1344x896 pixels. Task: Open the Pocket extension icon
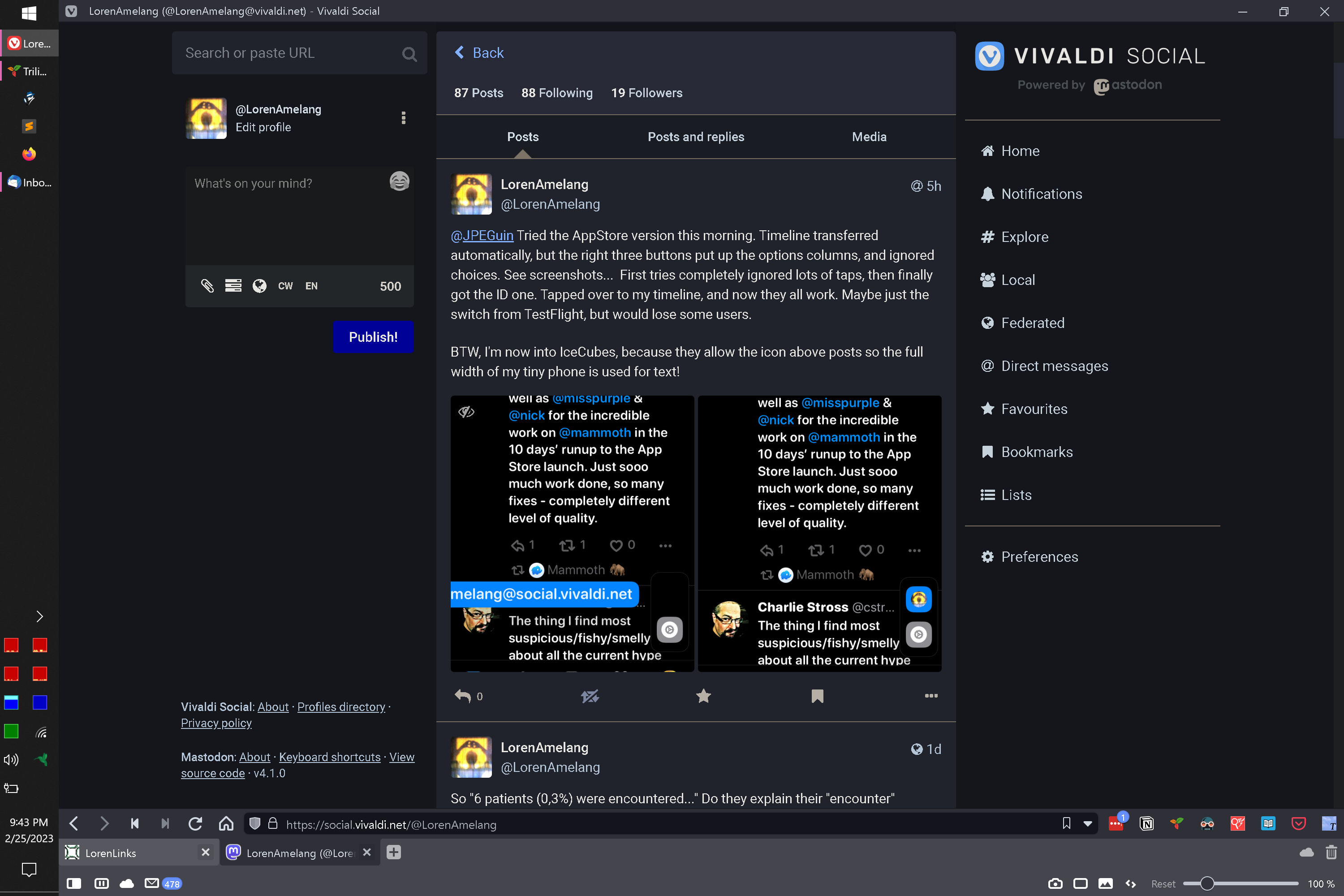pyautogui.click(x=1298, y=824)
